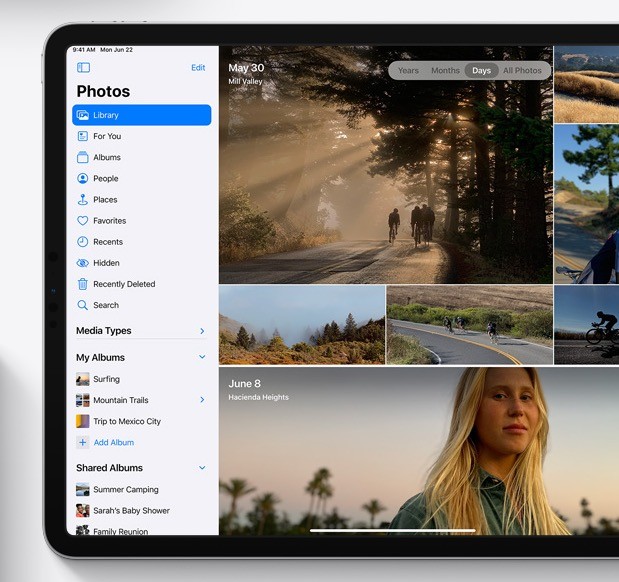
Task: Select the Hidden label
Action: [106, 263]
